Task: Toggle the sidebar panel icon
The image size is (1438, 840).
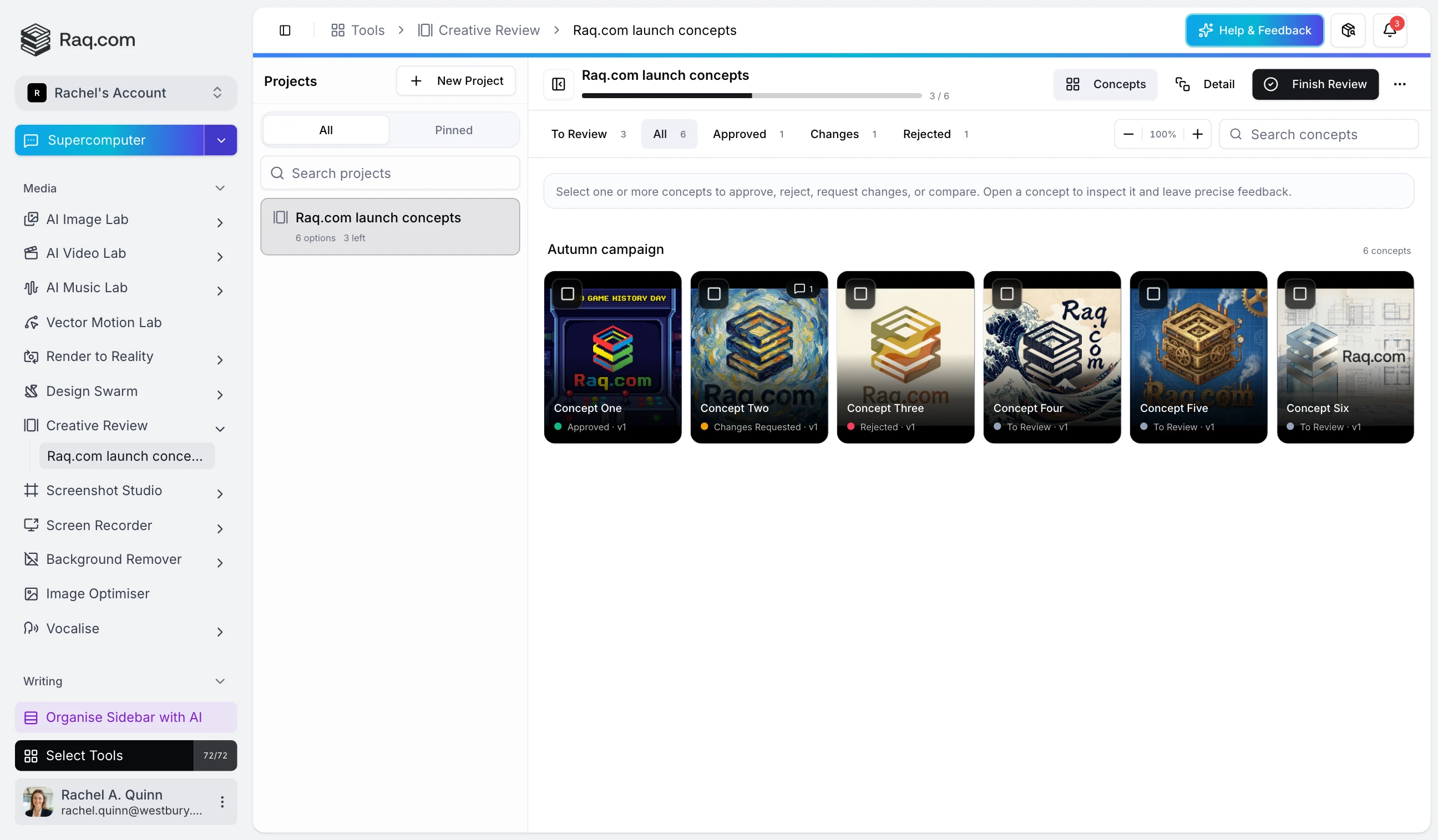Action: tap(285, 30)
